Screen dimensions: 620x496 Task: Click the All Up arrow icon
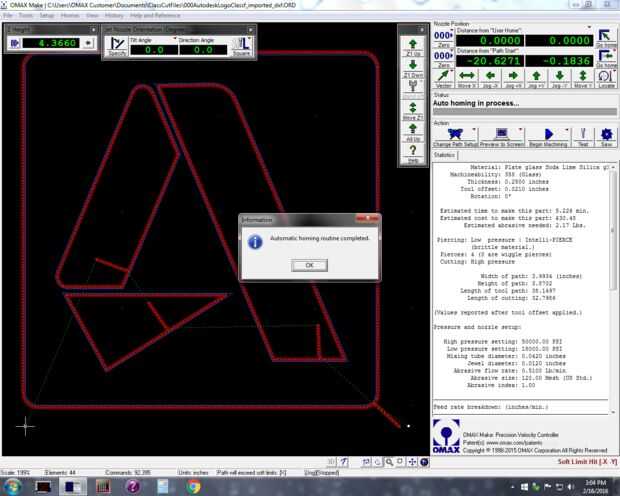[413, 132]
